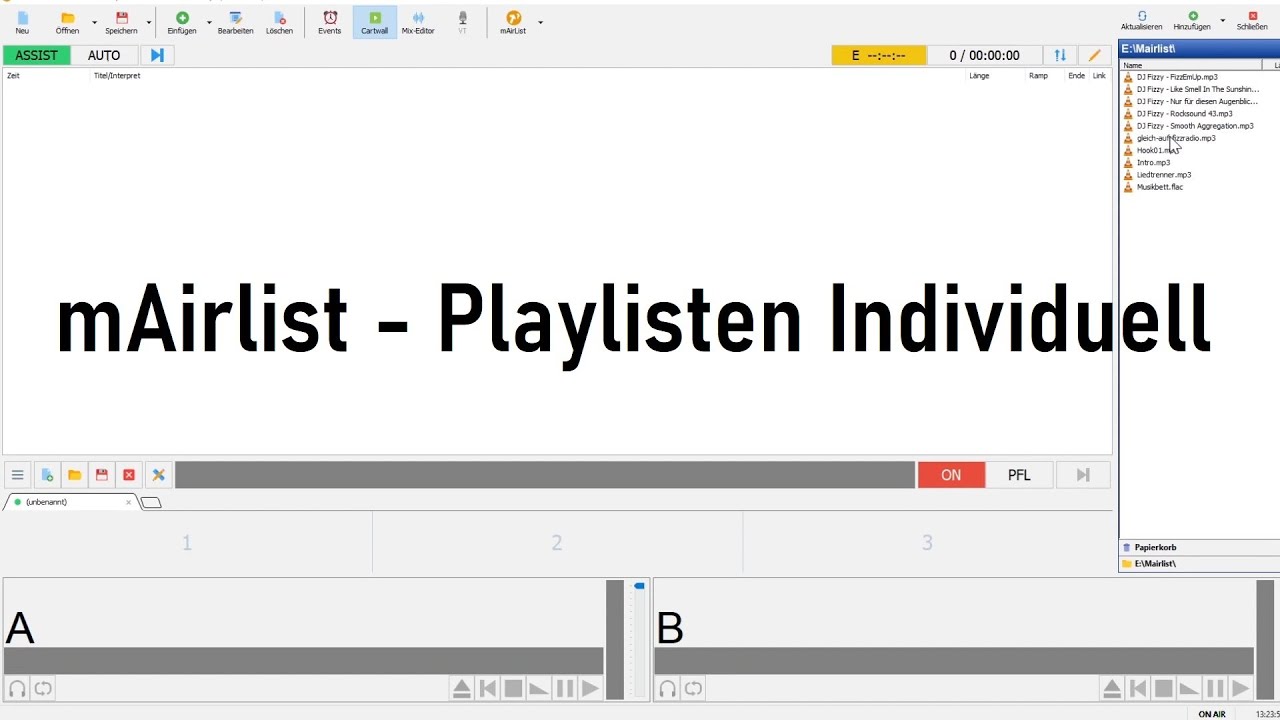This screenshot has height=720, width=1280.
Task: Click the orange pencil edit icon
Action: pyautogui.click(x=1095, y=55)
